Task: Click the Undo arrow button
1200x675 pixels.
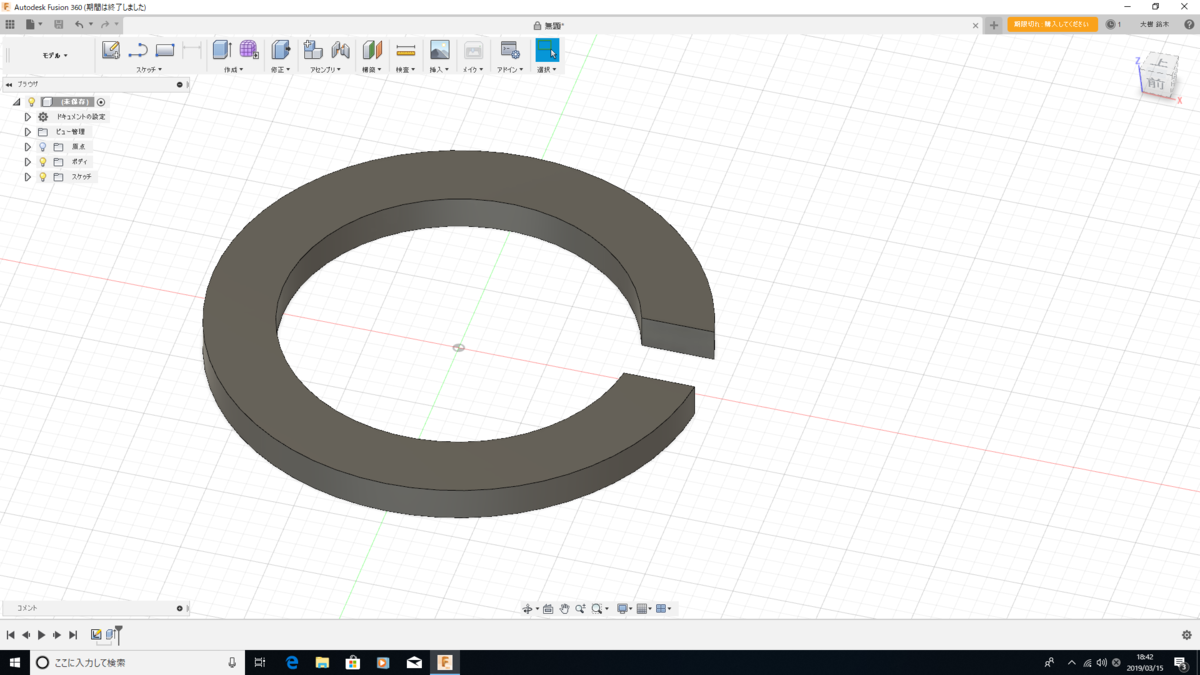Action: (79, 24)
